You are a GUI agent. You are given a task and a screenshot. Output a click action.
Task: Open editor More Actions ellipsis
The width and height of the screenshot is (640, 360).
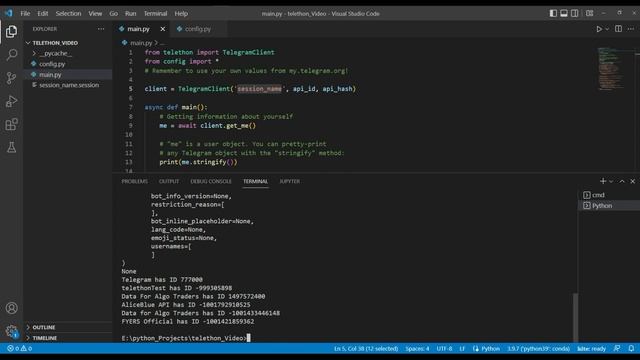point(631,29)
